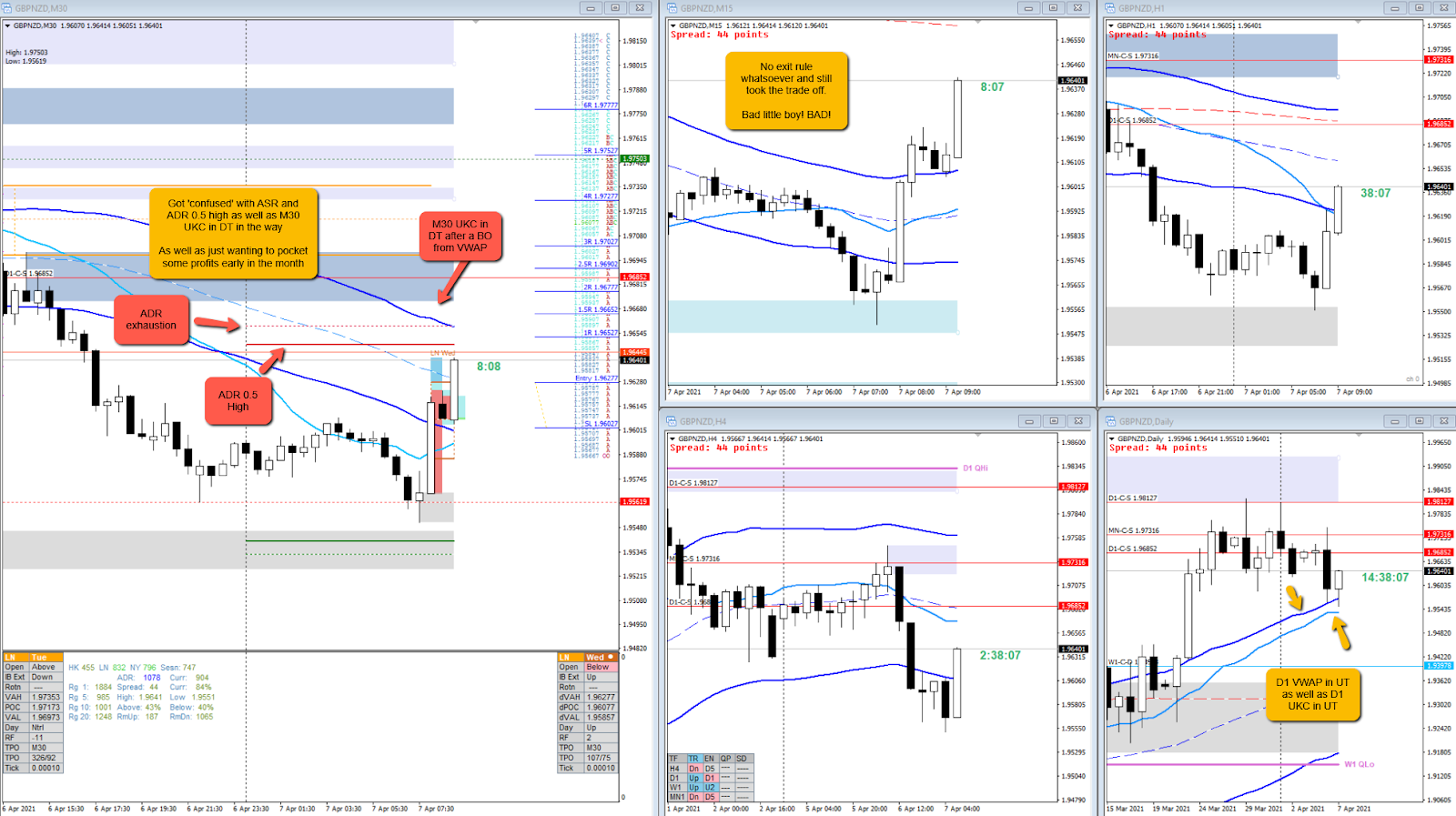Close the GBPNZD,Daily chart window
Viewport: 1456px width, 816px height.
(1443, 421)
